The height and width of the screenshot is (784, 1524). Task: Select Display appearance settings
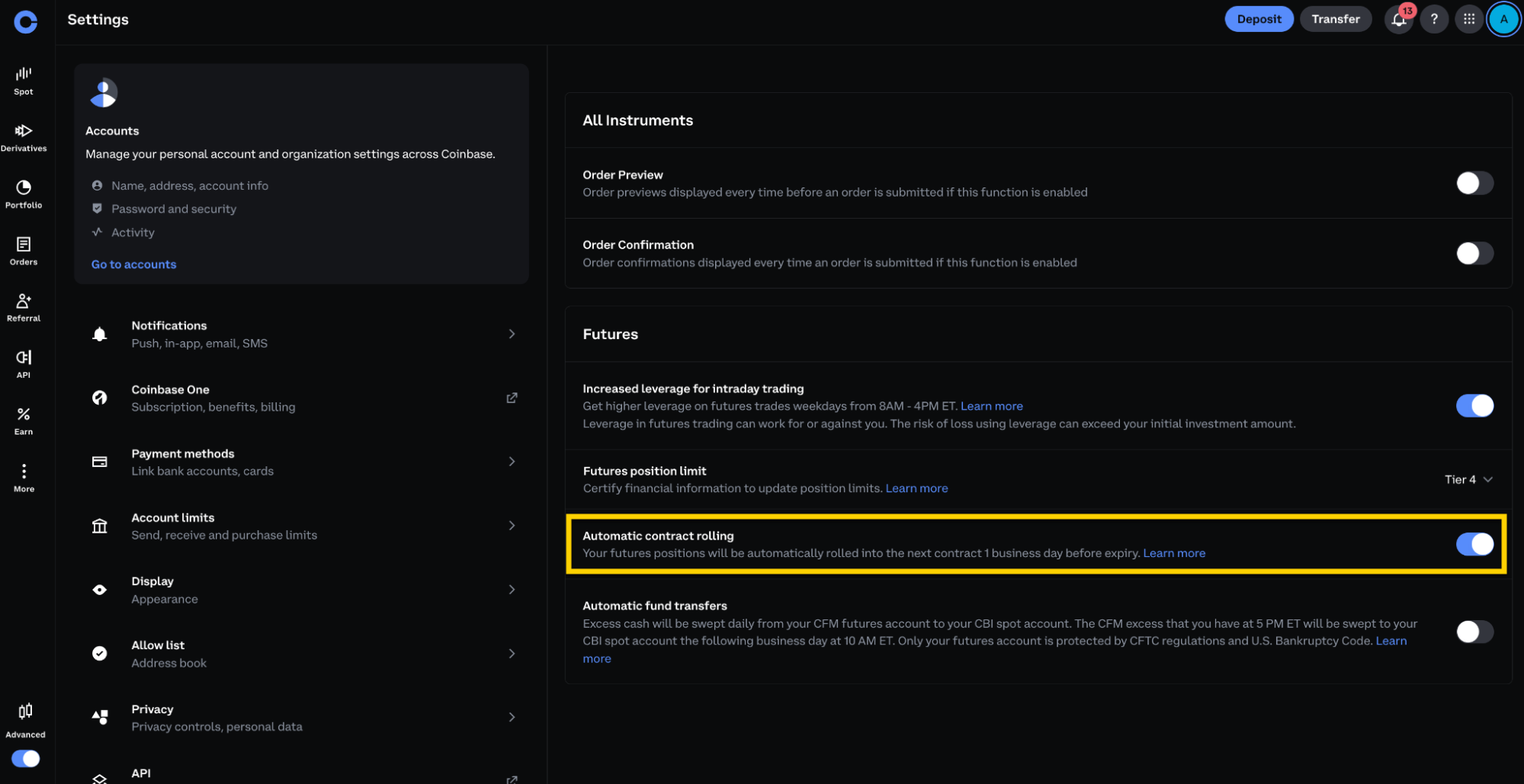point(302,590)
